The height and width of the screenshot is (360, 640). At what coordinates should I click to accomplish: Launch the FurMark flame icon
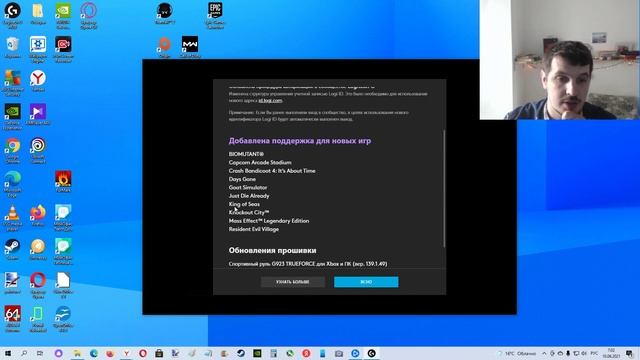(63, 182)
